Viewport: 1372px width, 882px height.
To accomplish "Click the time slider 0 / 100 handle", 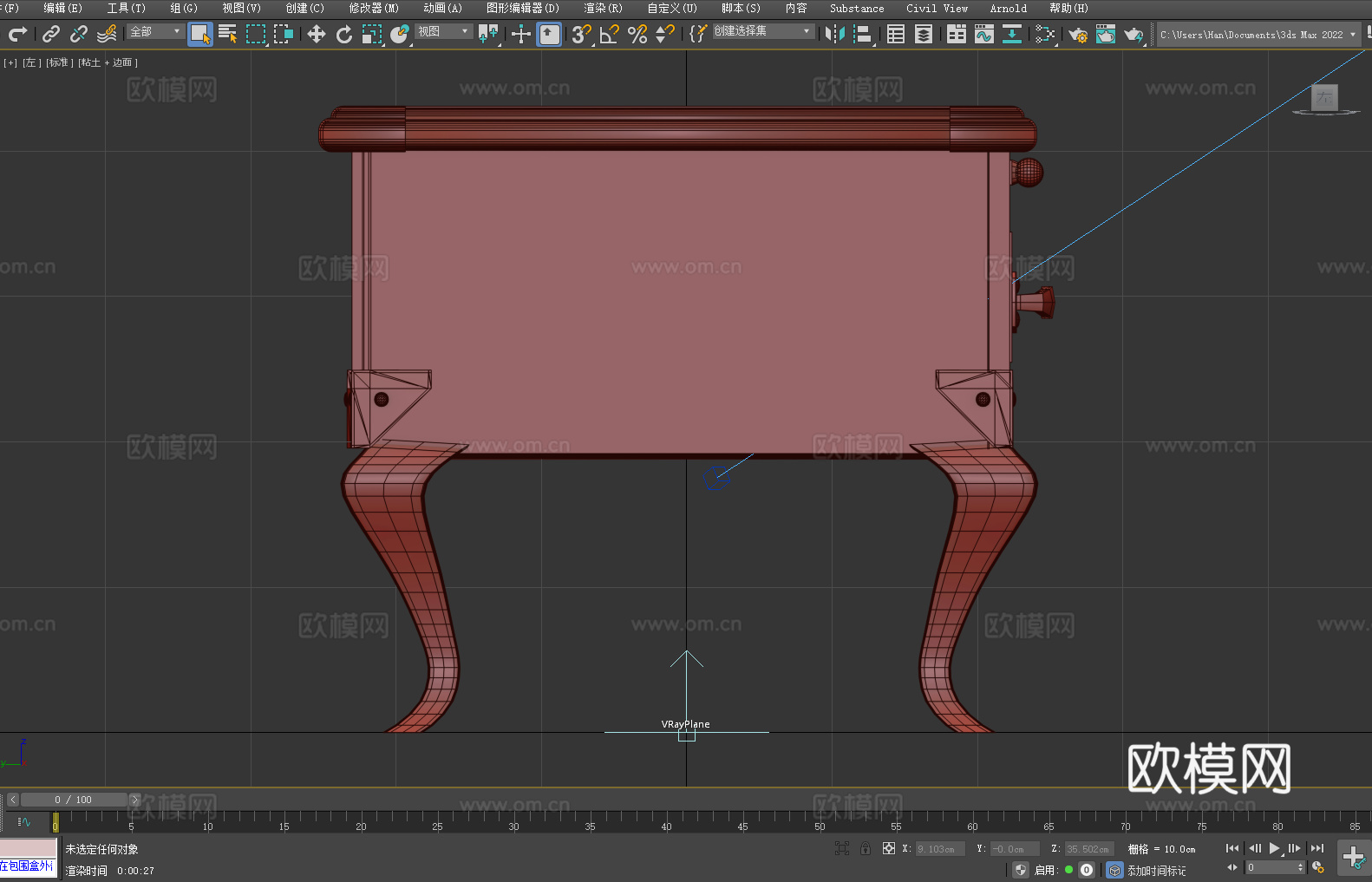I will point(74,800).
